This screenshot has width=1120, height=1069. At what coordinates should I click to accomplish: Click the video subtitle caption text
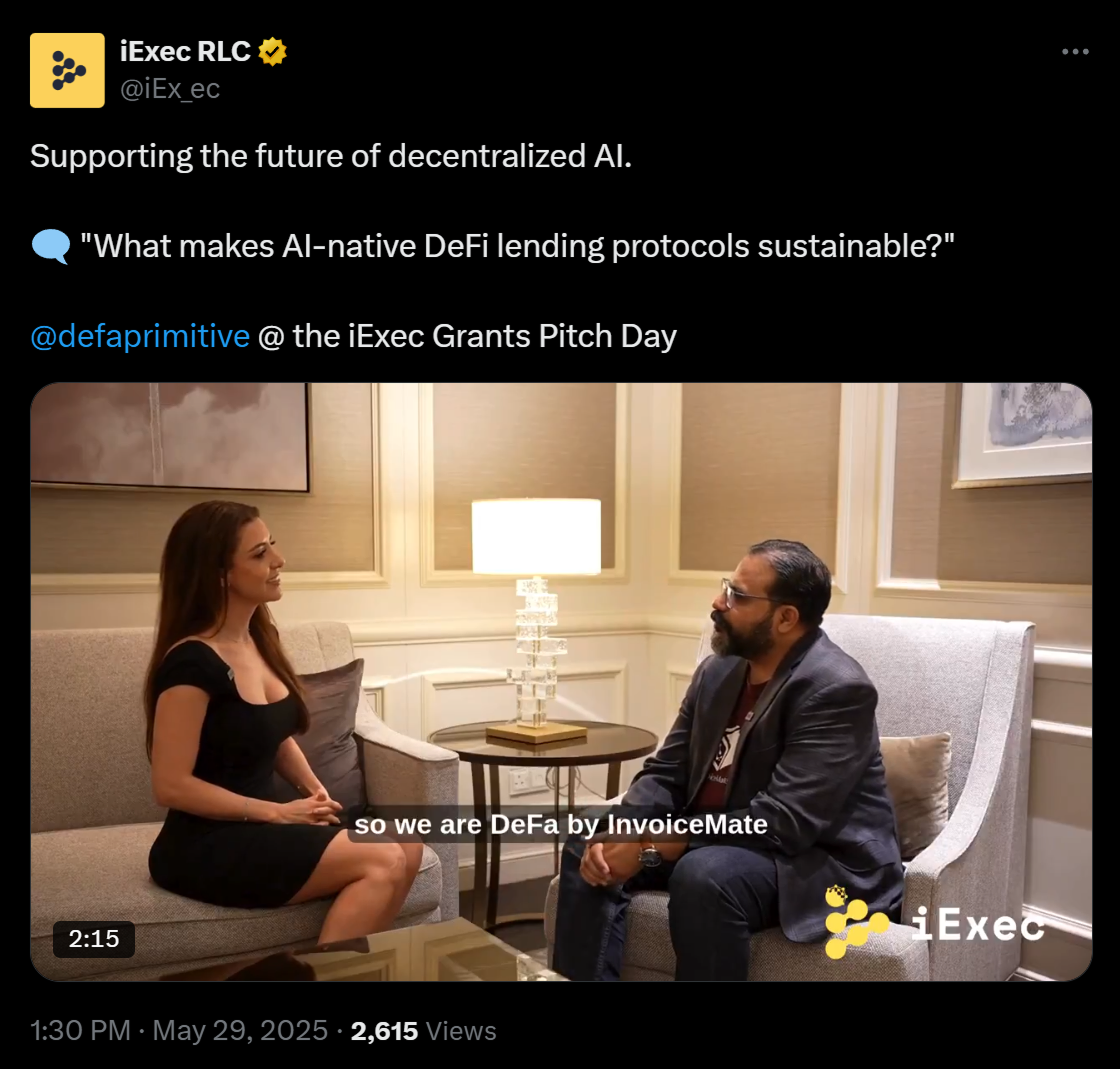(560, 824)
